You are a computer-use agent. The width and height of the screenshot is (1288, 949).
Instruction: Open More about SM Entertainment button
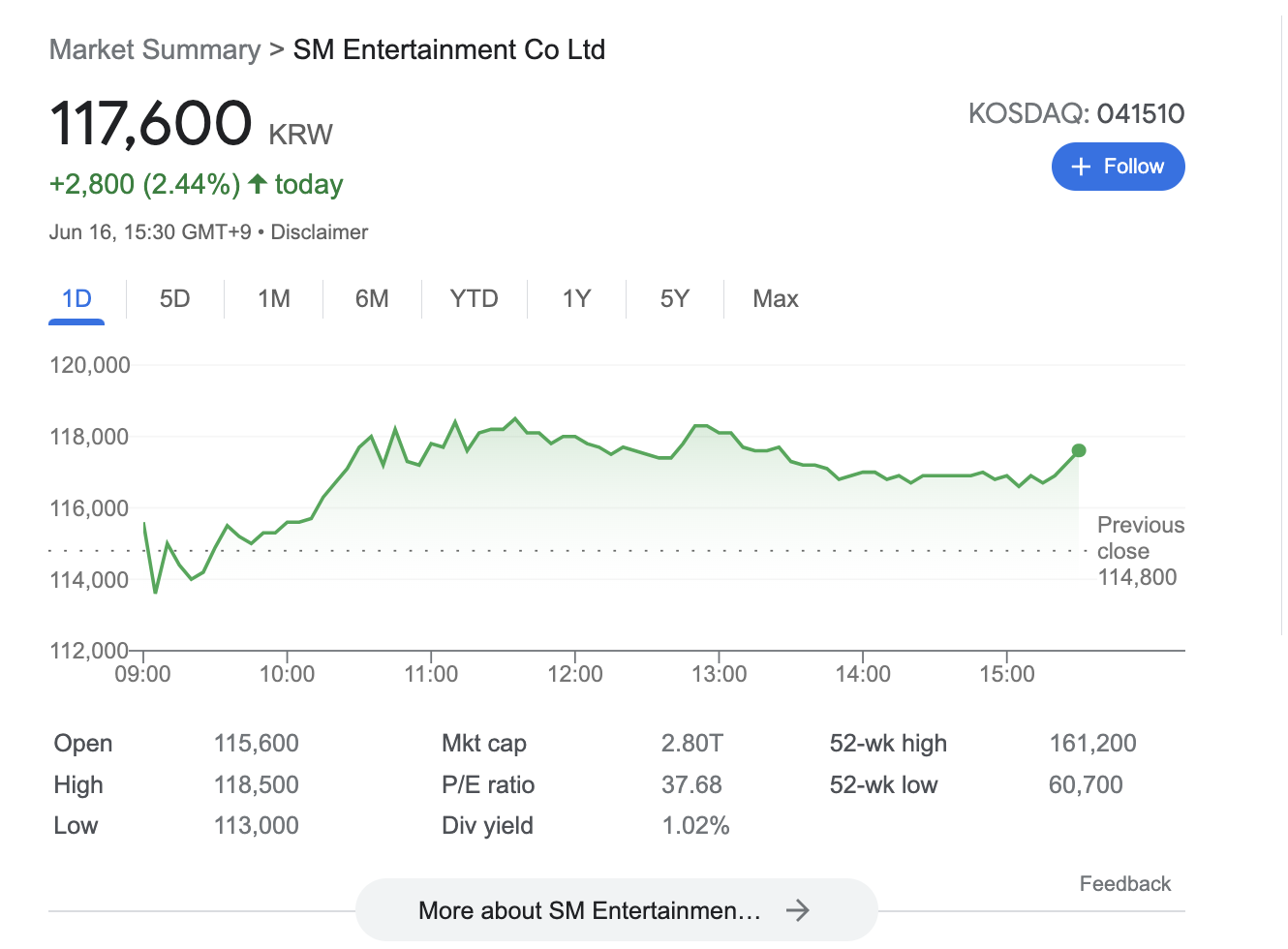click(617, 910)
